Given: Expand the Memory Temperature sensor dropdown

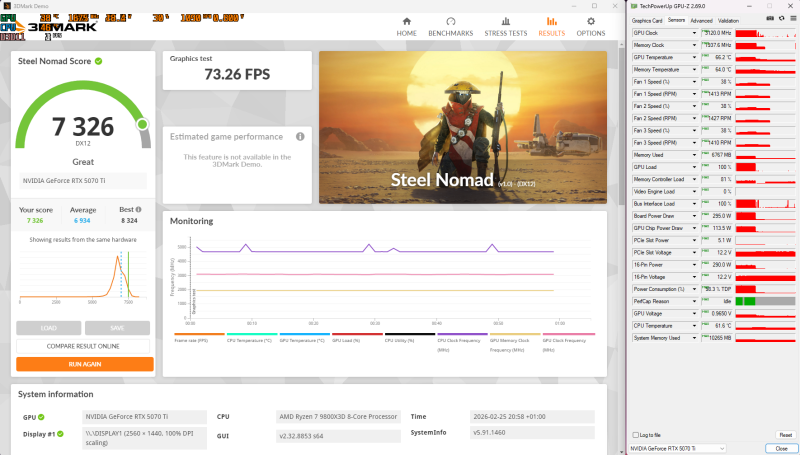Looking at the screenshot, I should click(x=694, y=69).
